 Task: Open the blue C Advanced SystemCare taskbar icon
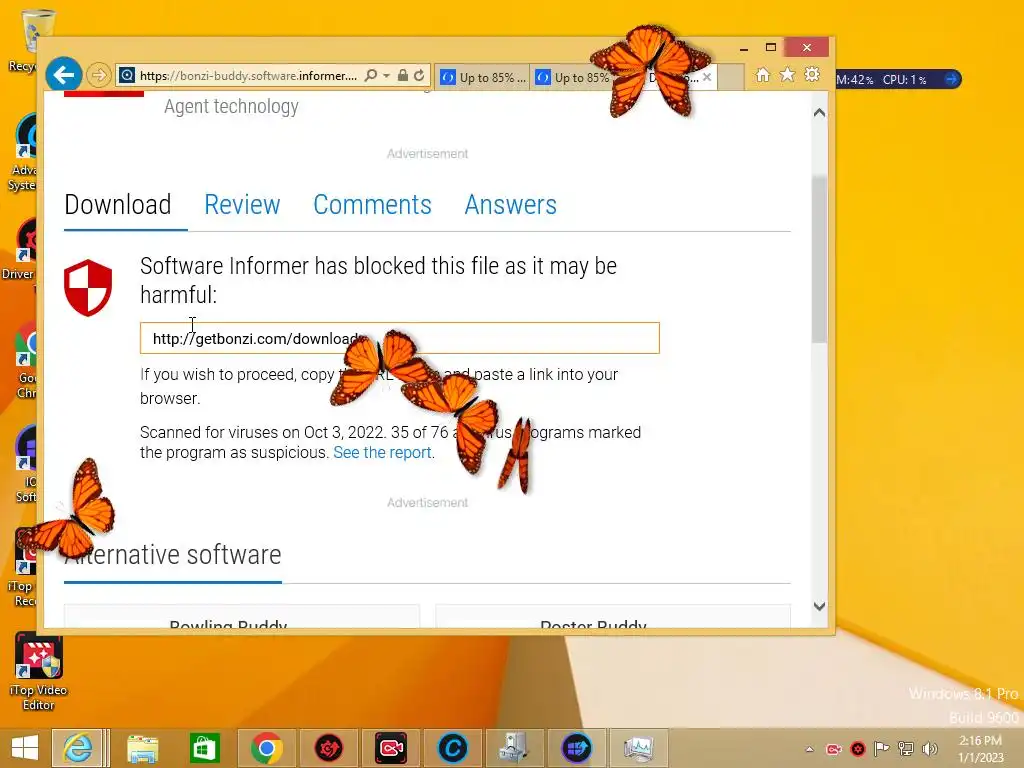(x=453, y=748)
